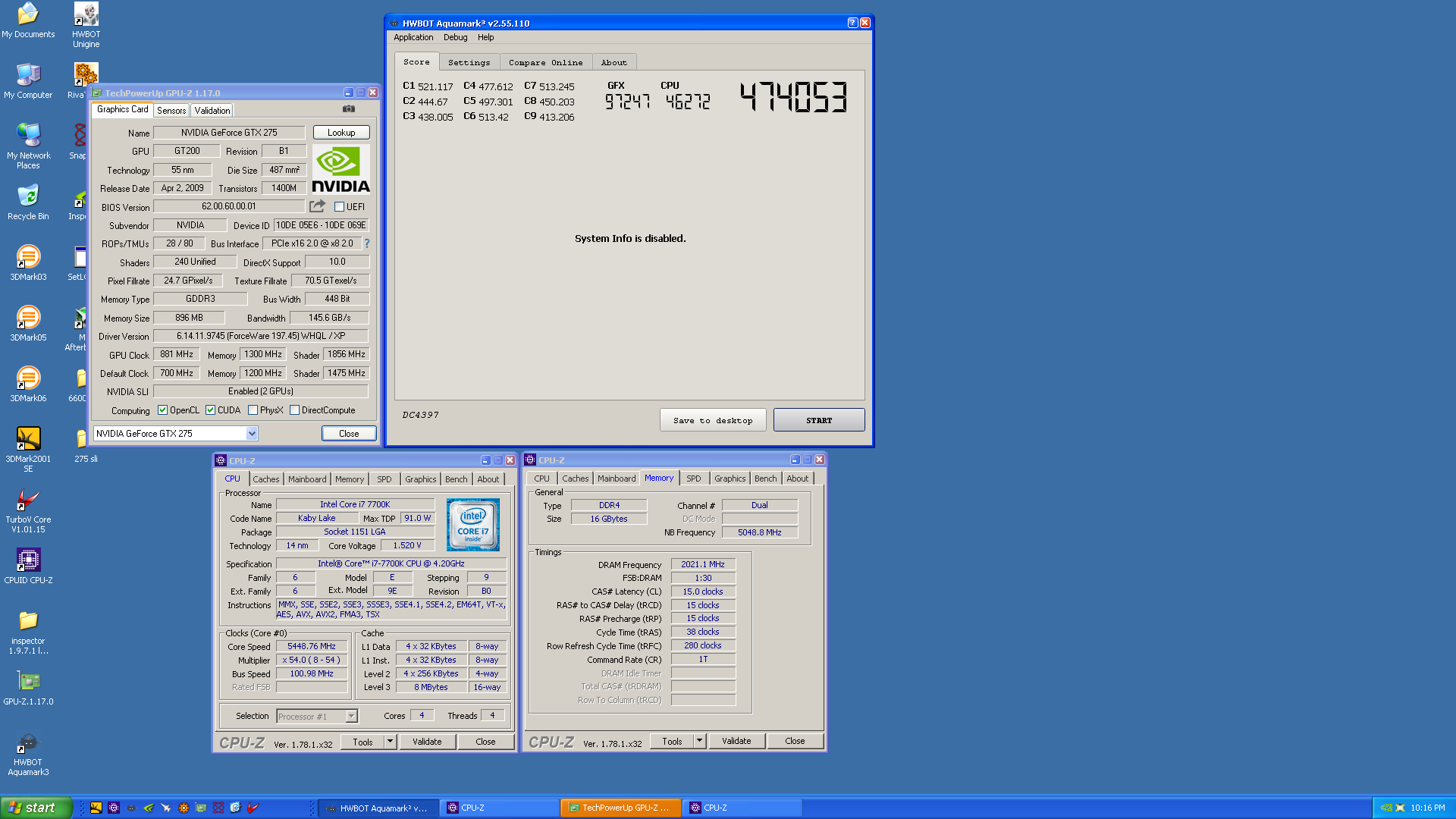Switch to Settings tab in Aquamark
Image resolution: width=1456 pixels, height=819 pixels.
pyautogui.click(x=469, y=62)
